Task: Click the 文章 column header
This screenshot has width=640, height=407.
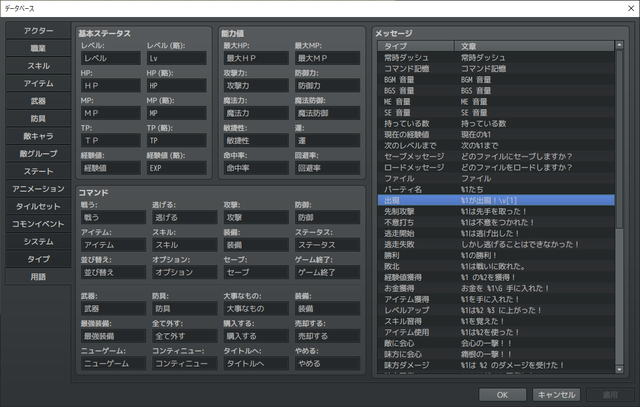Action: (534, 46)
